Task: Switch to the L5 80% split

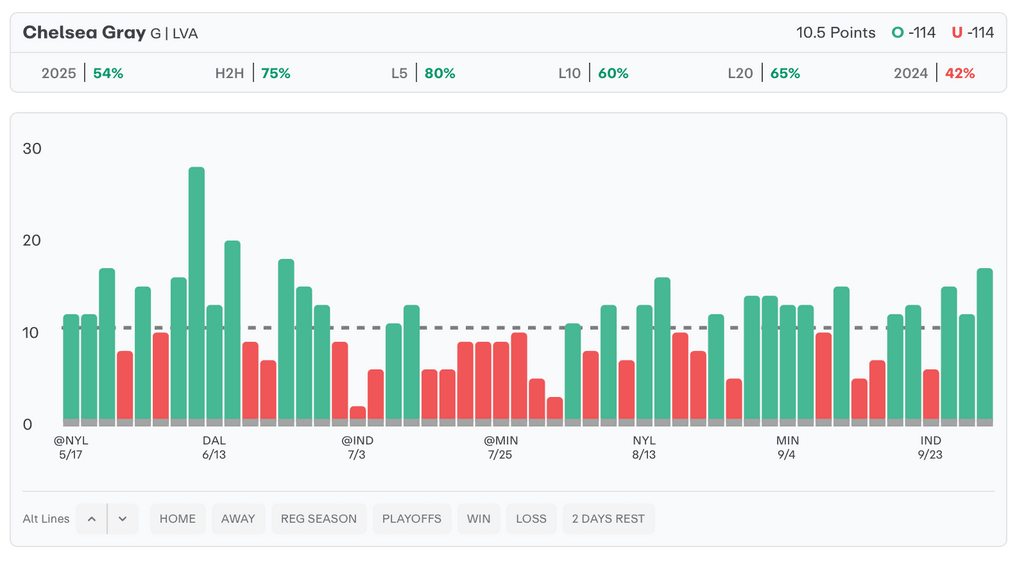Action: [423, 73]
